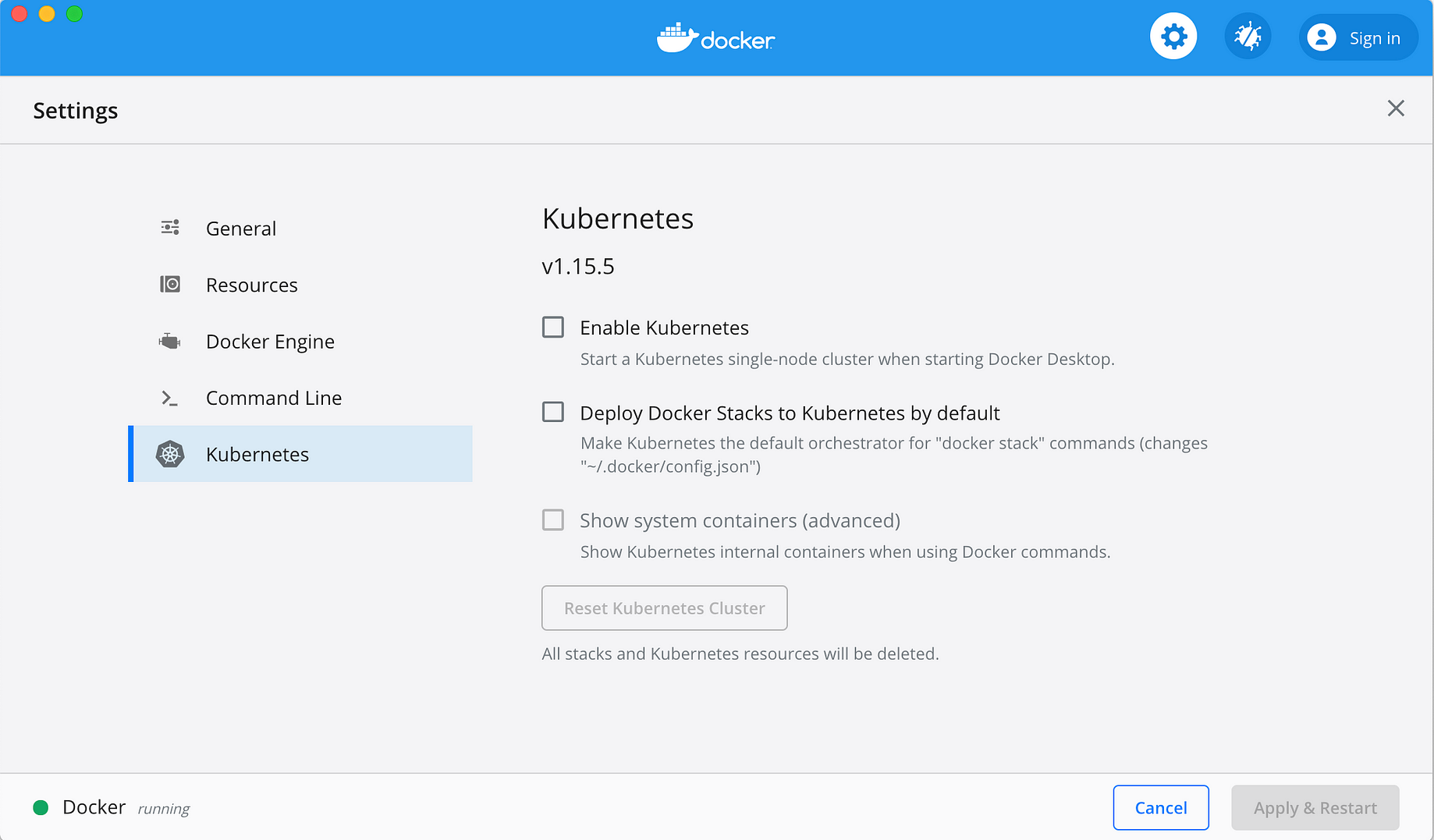Click the Sign in button
The image size is (1434, 840).
(x=1358, y=37)
